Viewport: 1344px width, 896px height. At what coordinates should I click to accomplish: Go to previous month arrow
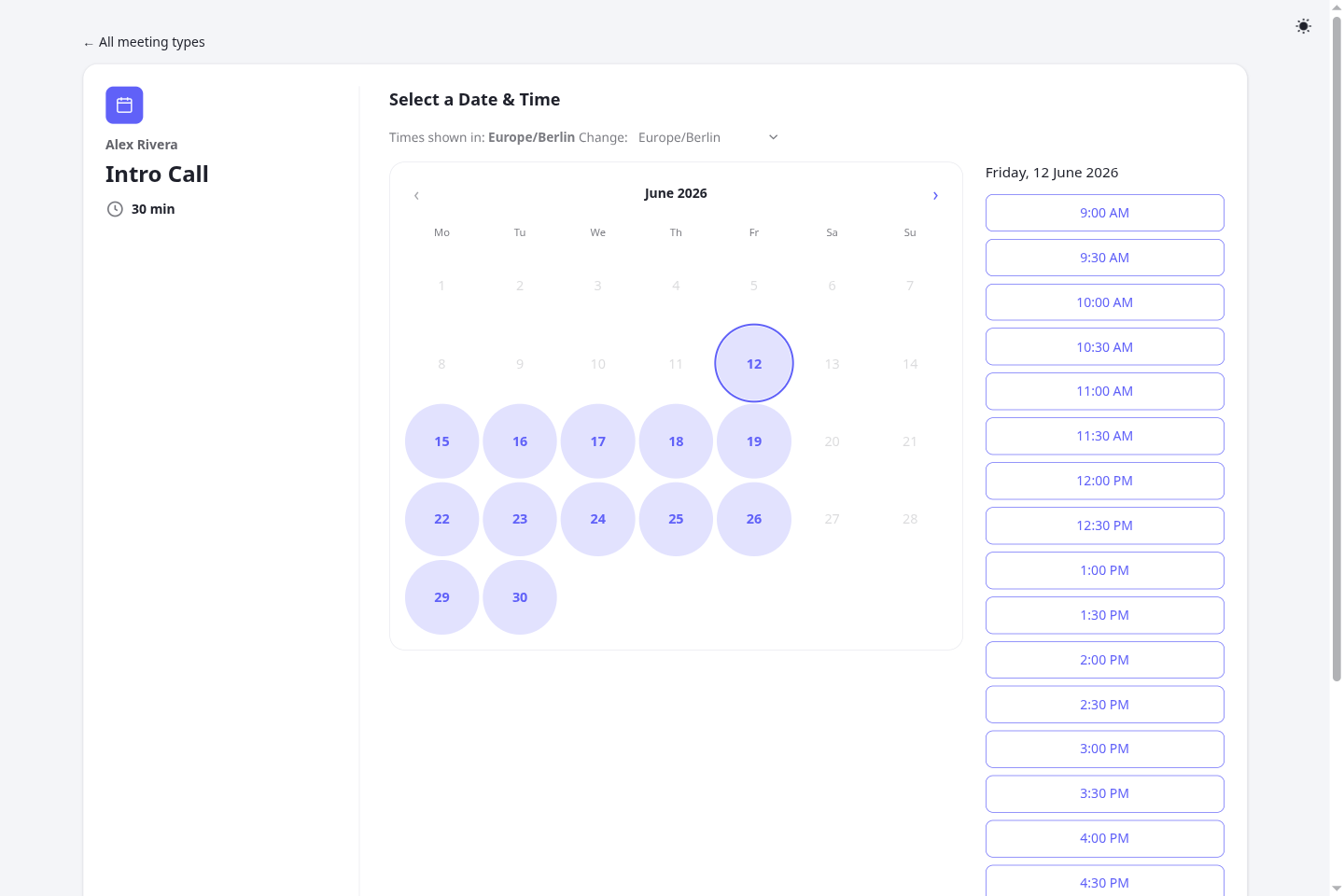(416, 195)
